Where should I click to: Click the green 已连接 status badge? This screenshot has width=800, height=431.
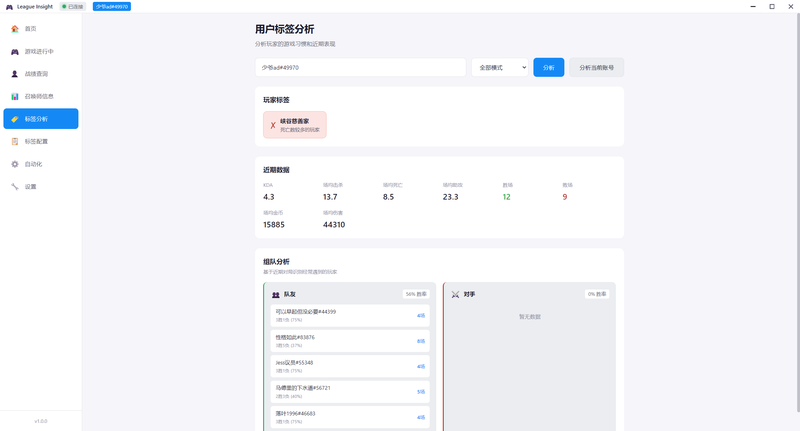tap(73, 7)
